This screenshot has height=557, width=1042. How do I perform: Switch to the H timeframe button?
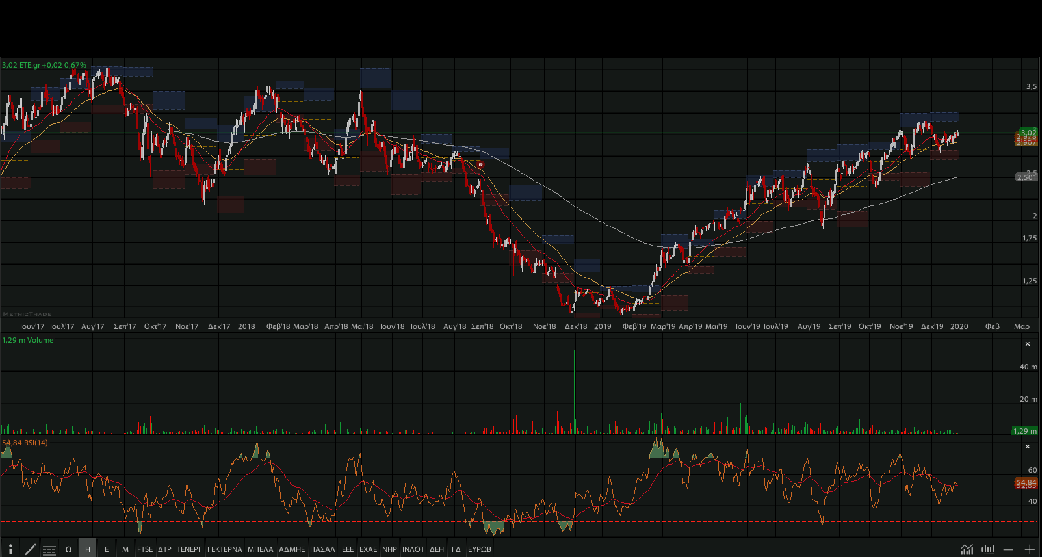point(87,549)
